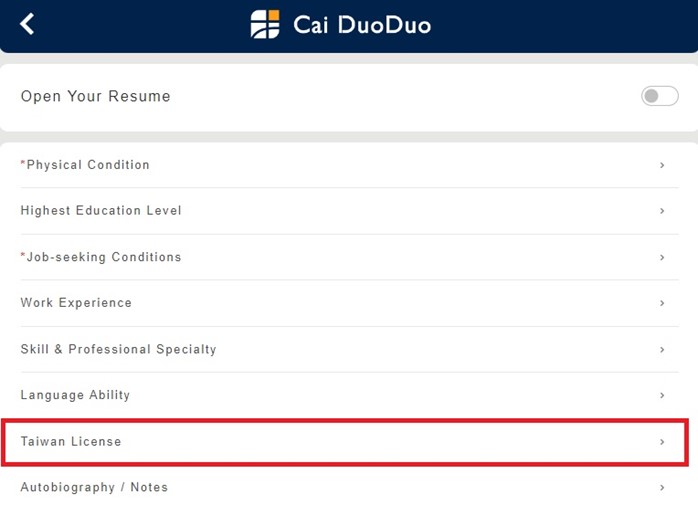Viewport: 698px width, 505px height.
Task: Select the Job-seeking Conditions entry
Action: (x=104, y=257)
